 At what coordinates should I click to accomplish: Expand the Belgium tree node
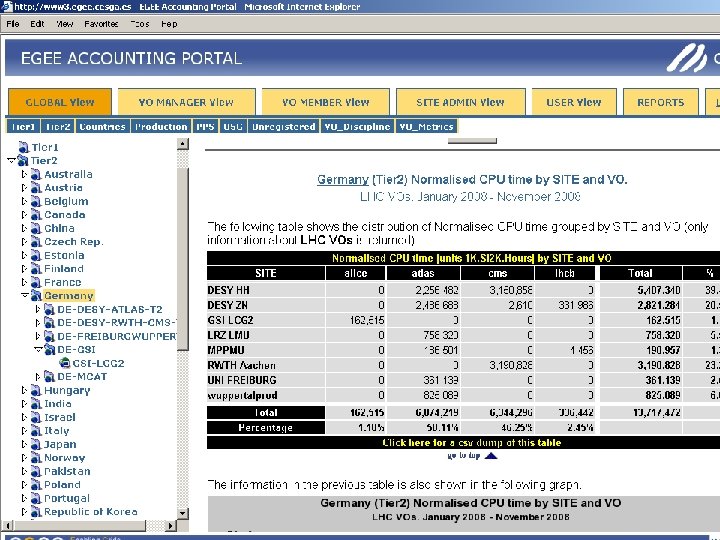tap(24, 201)
